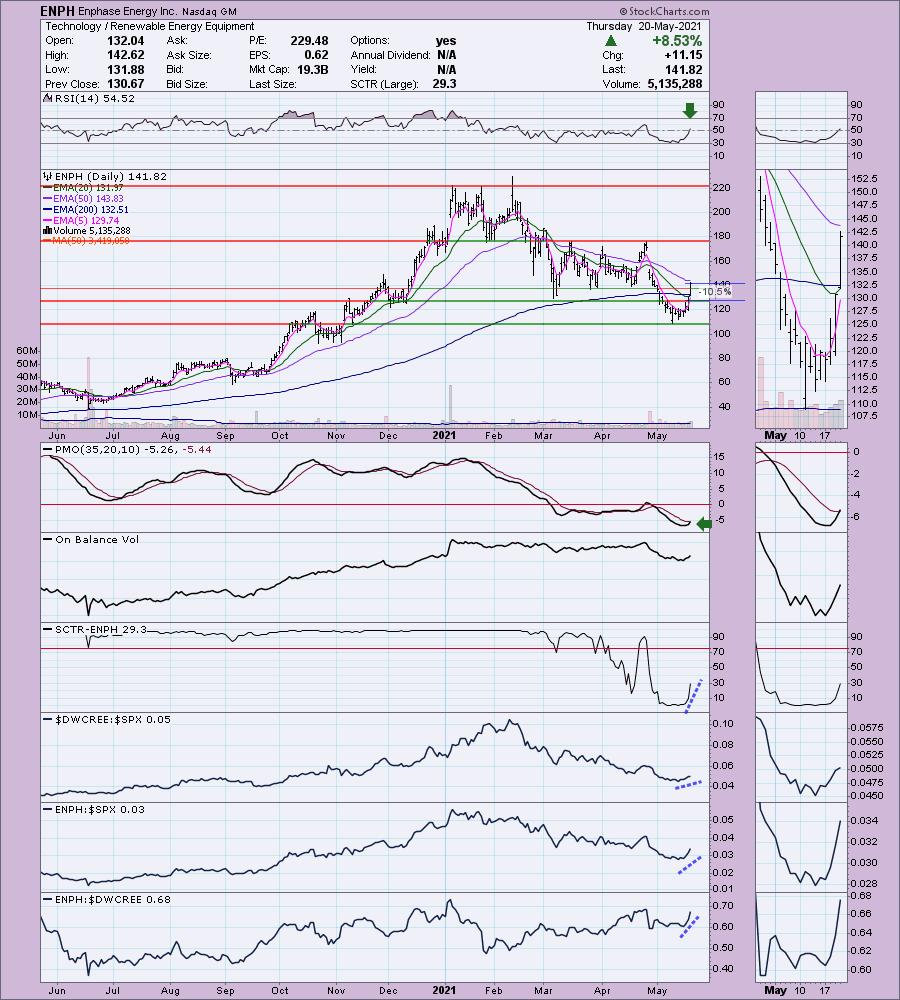Click the ENPH:$SPX 0.03 panel label

(x=100, y=809)
